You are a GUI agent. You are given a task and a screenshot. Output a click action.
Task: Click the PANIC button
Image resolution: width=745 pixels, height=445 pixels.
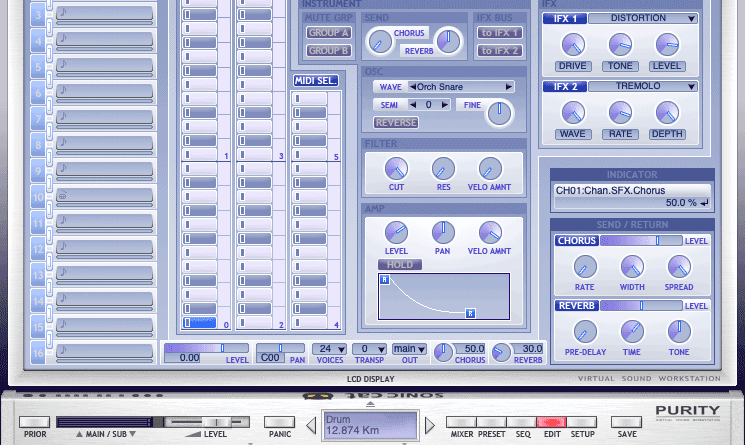[280, 422]
